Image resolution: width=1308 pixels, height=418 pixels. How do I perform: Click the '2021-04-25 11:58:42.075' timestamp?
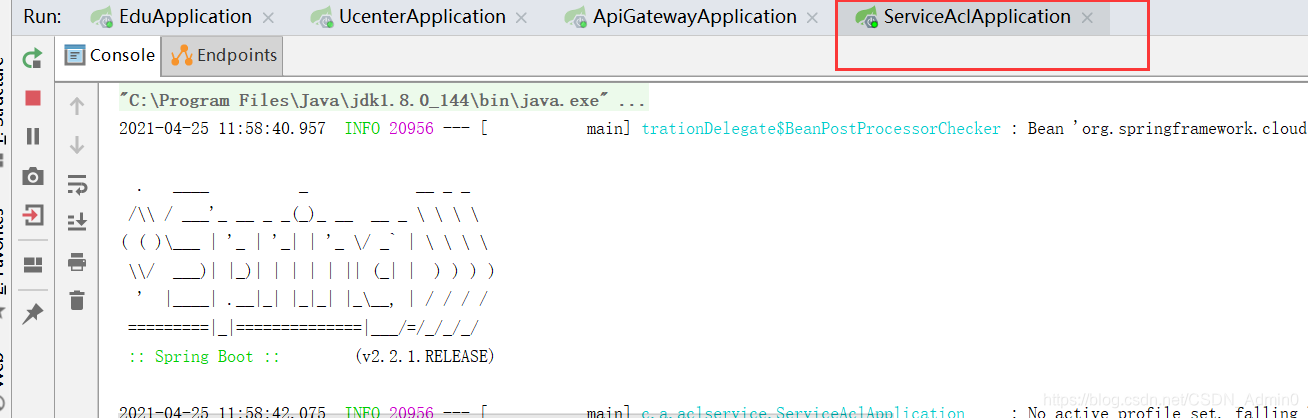[x=222, y=412]
